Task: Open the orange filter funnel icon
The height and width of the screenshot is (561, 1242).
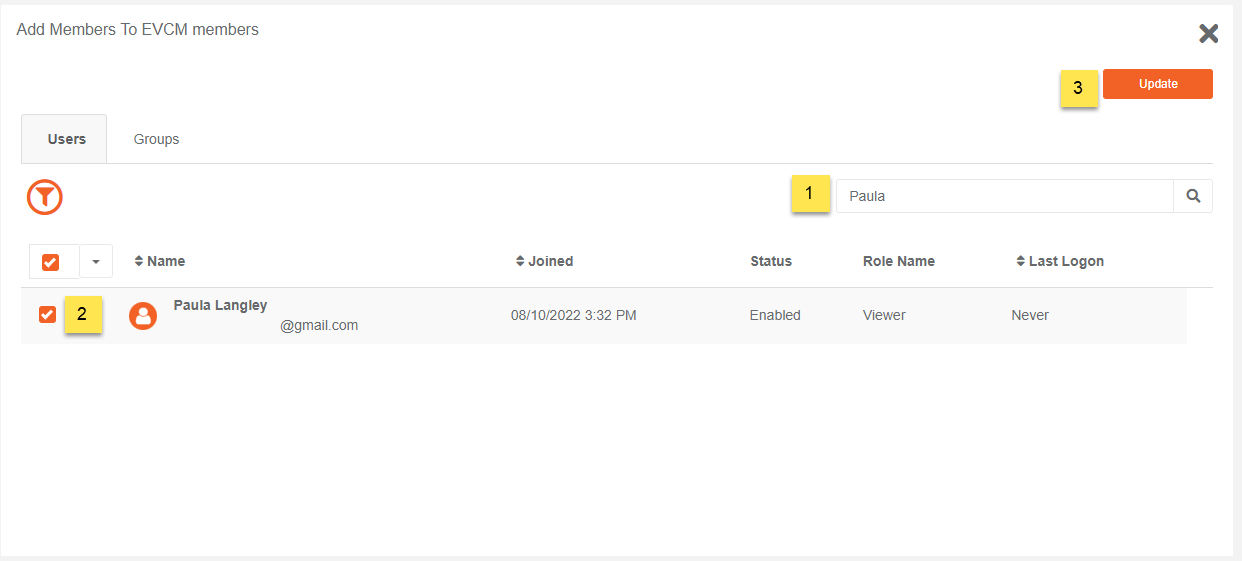Action: click(x=45, y=197)
